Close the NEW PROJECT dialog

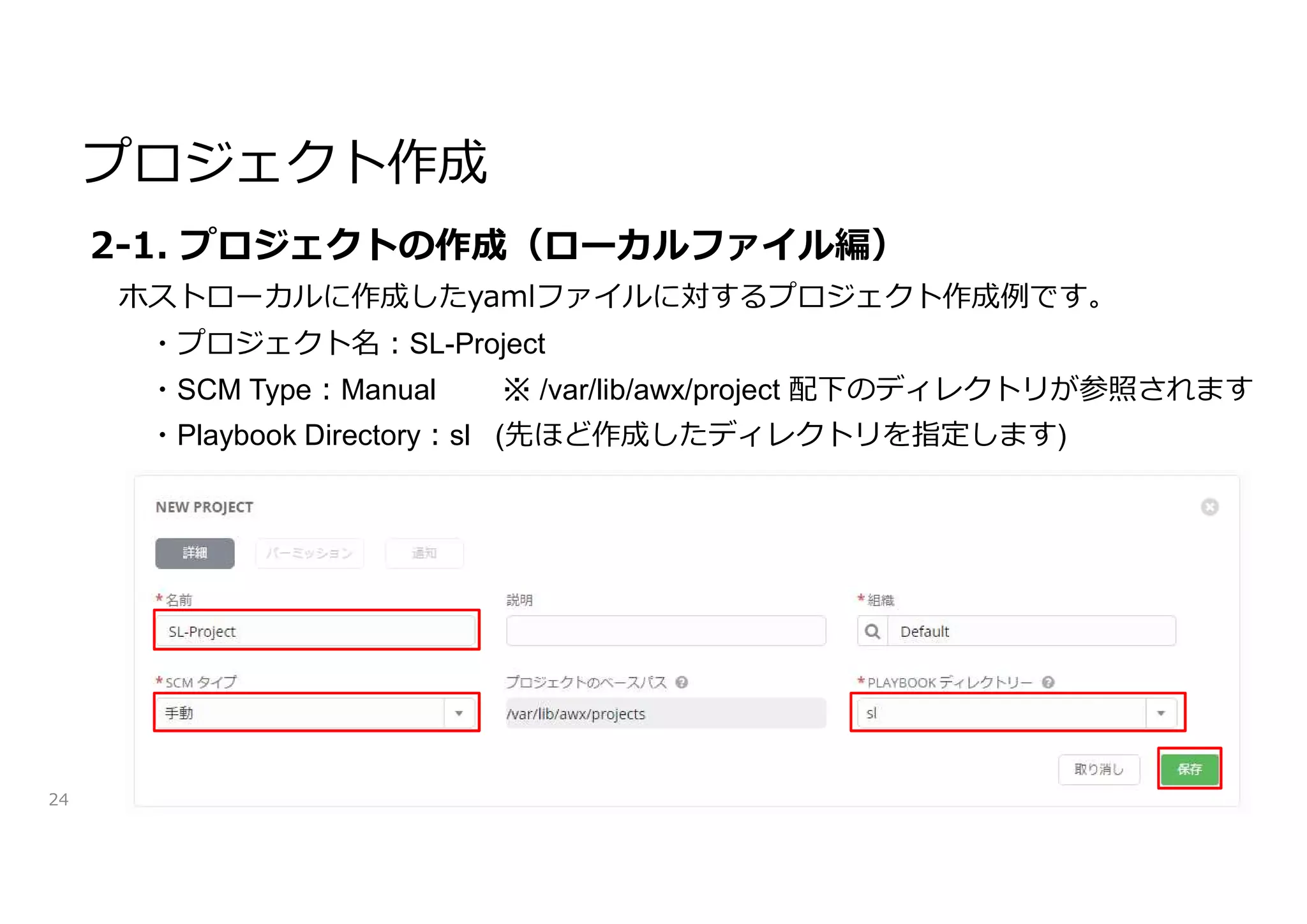coord(1209,507)
